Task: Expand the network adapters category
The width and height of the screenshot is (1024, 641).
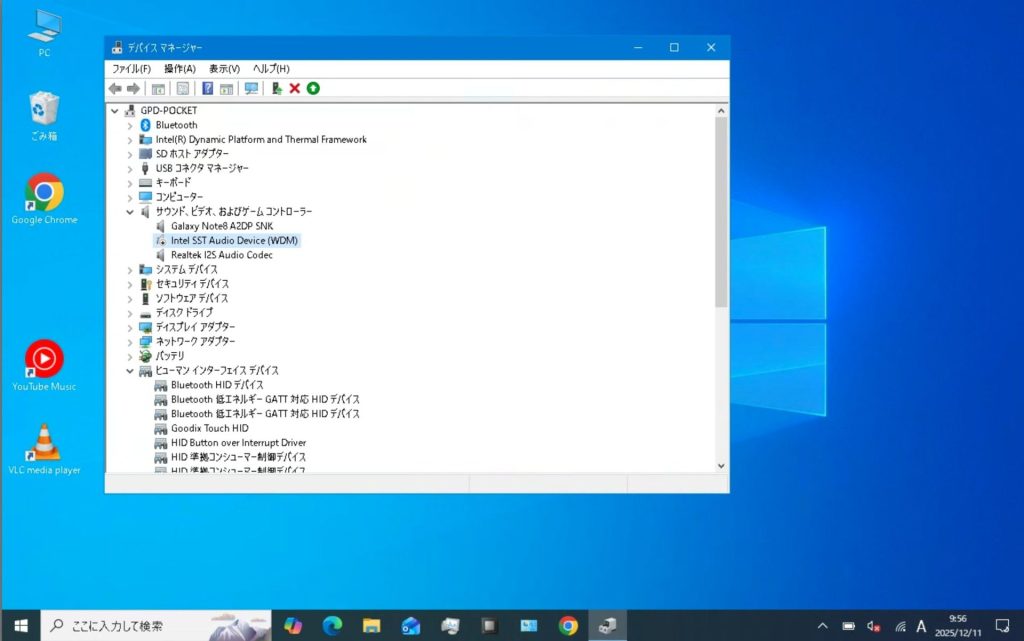Action: click(131, 341)
